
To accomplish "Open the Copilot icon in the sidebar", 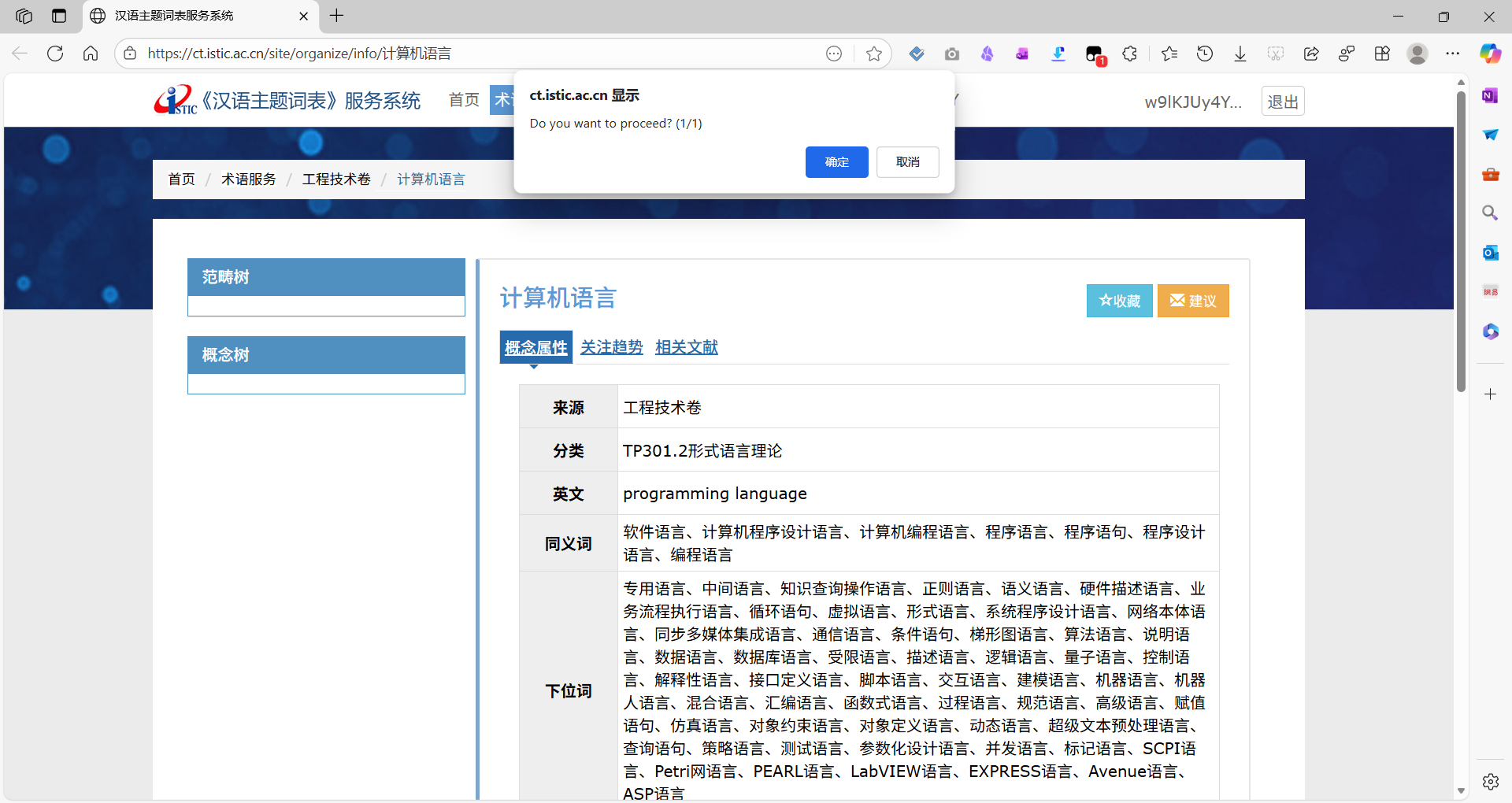I will pyautogui.click(x=1489, y=54).
